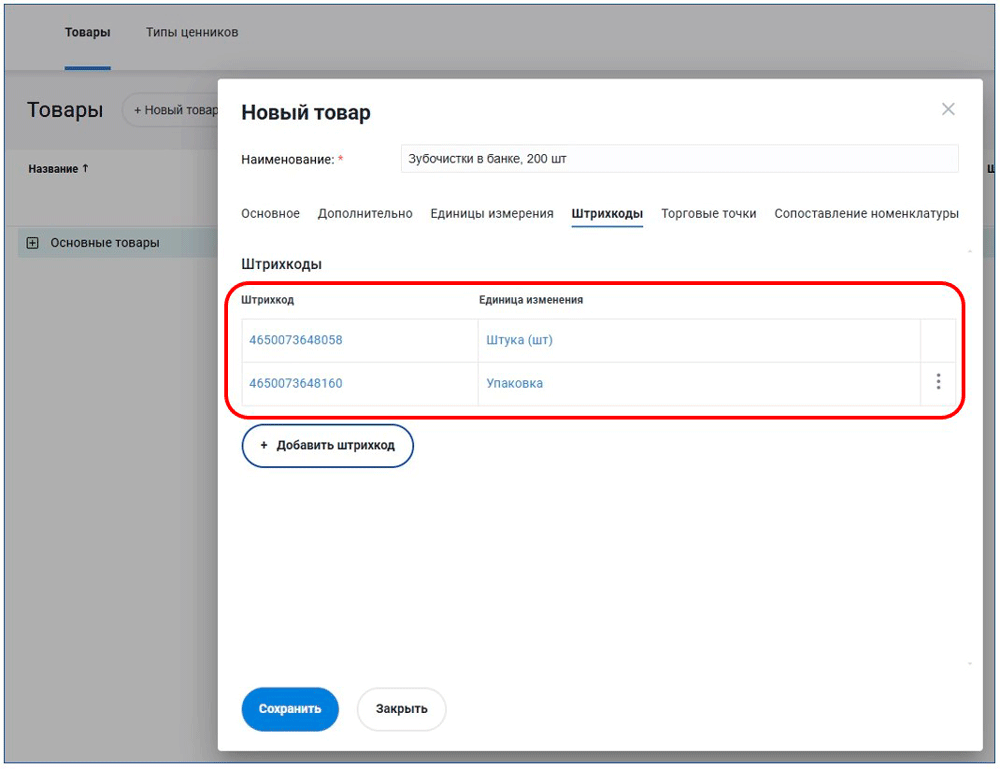Open the Торговые точки tab
The image size is (1000, 769).
click(x=708, y=213)
